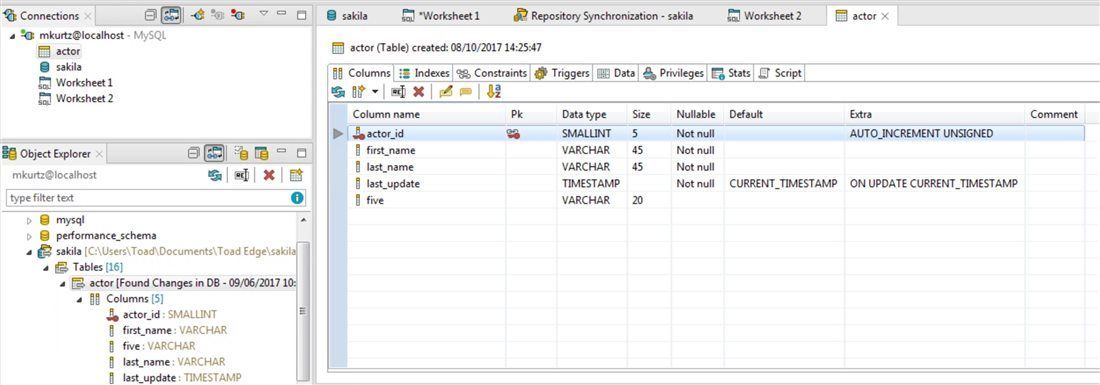The height and width of the screenshot is (385, 1100).
Task: Click new table icon in Object Explorer toolbar
Action: coord(296,175)
